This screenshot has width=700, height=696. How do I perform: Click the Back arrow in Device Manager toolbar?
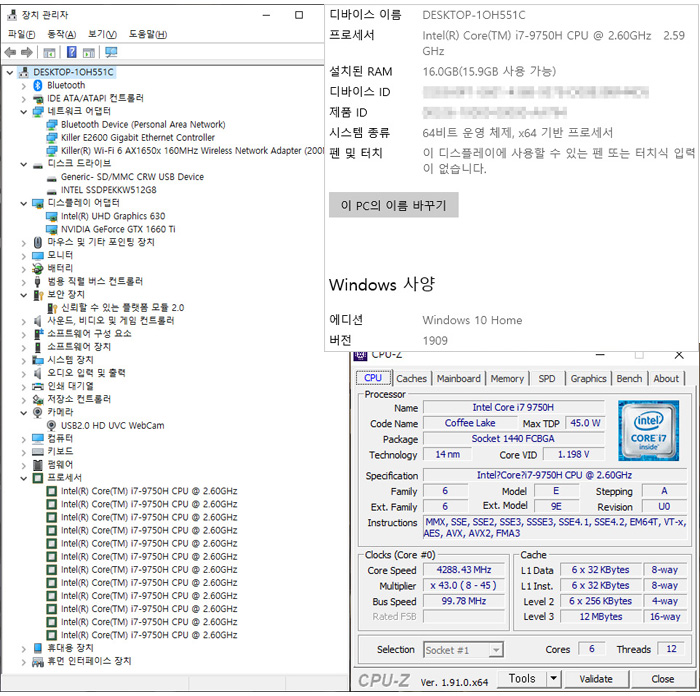point(10,52)
